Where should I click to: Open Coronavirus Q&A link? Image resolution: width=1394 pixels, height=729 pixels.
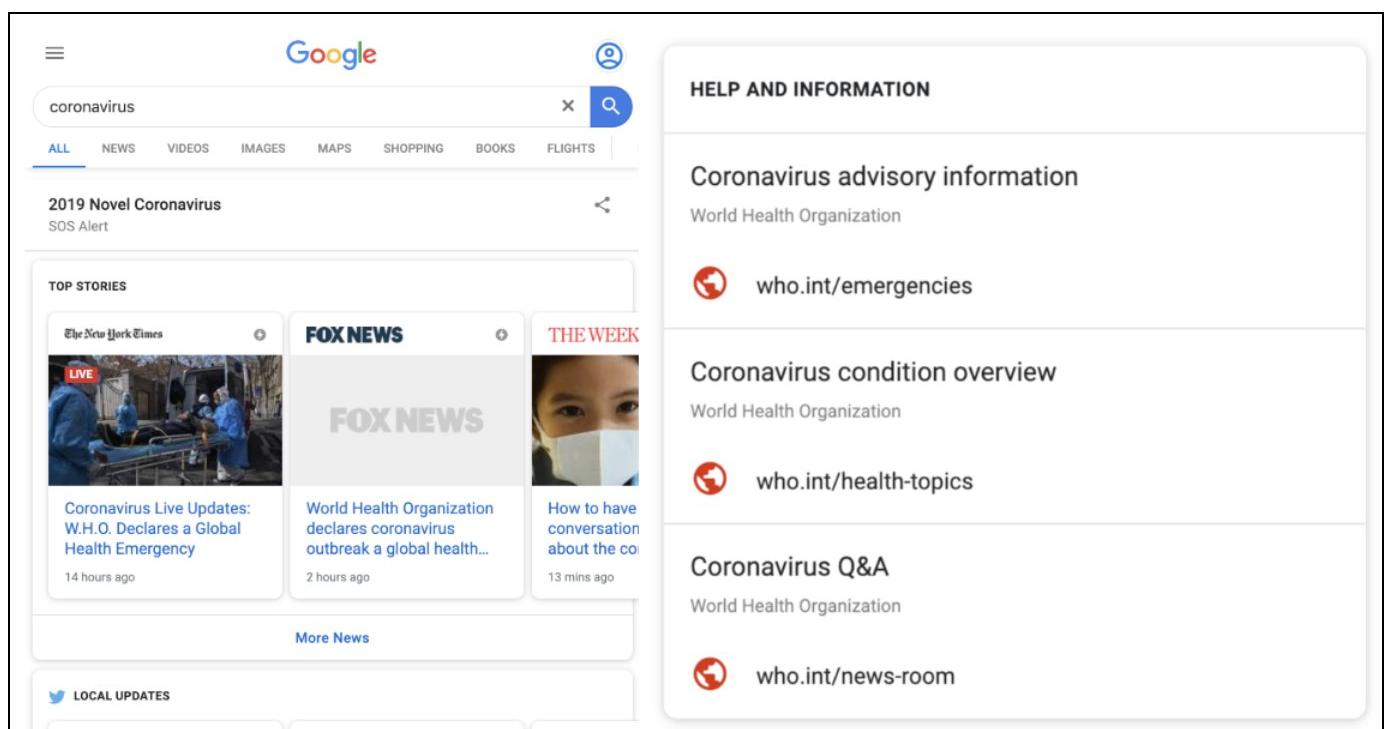(790, 567)
